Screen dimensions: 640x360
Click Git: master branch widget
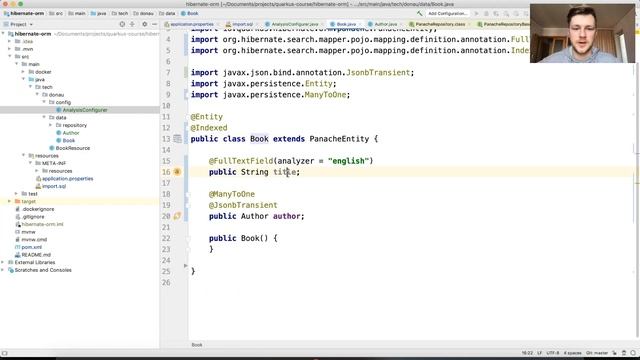point(597,353)
